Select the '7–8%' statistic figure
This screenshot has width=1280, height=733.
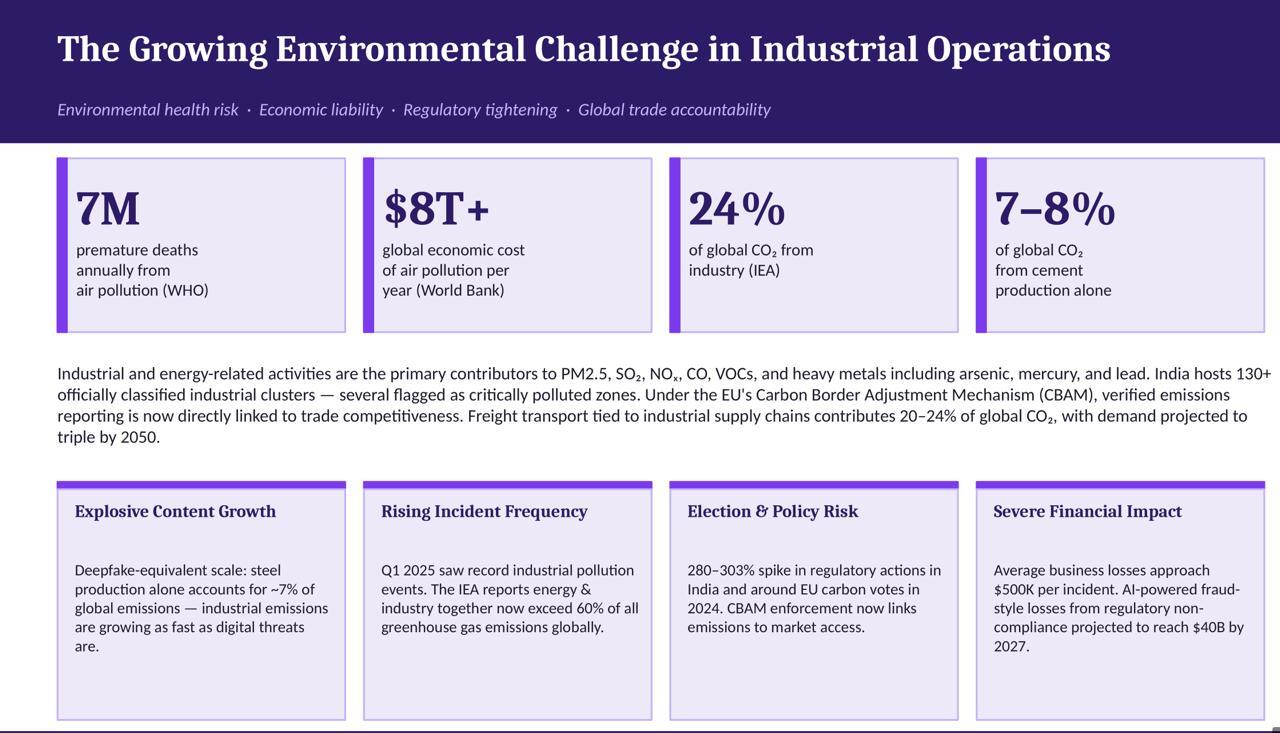point(1054,209)
